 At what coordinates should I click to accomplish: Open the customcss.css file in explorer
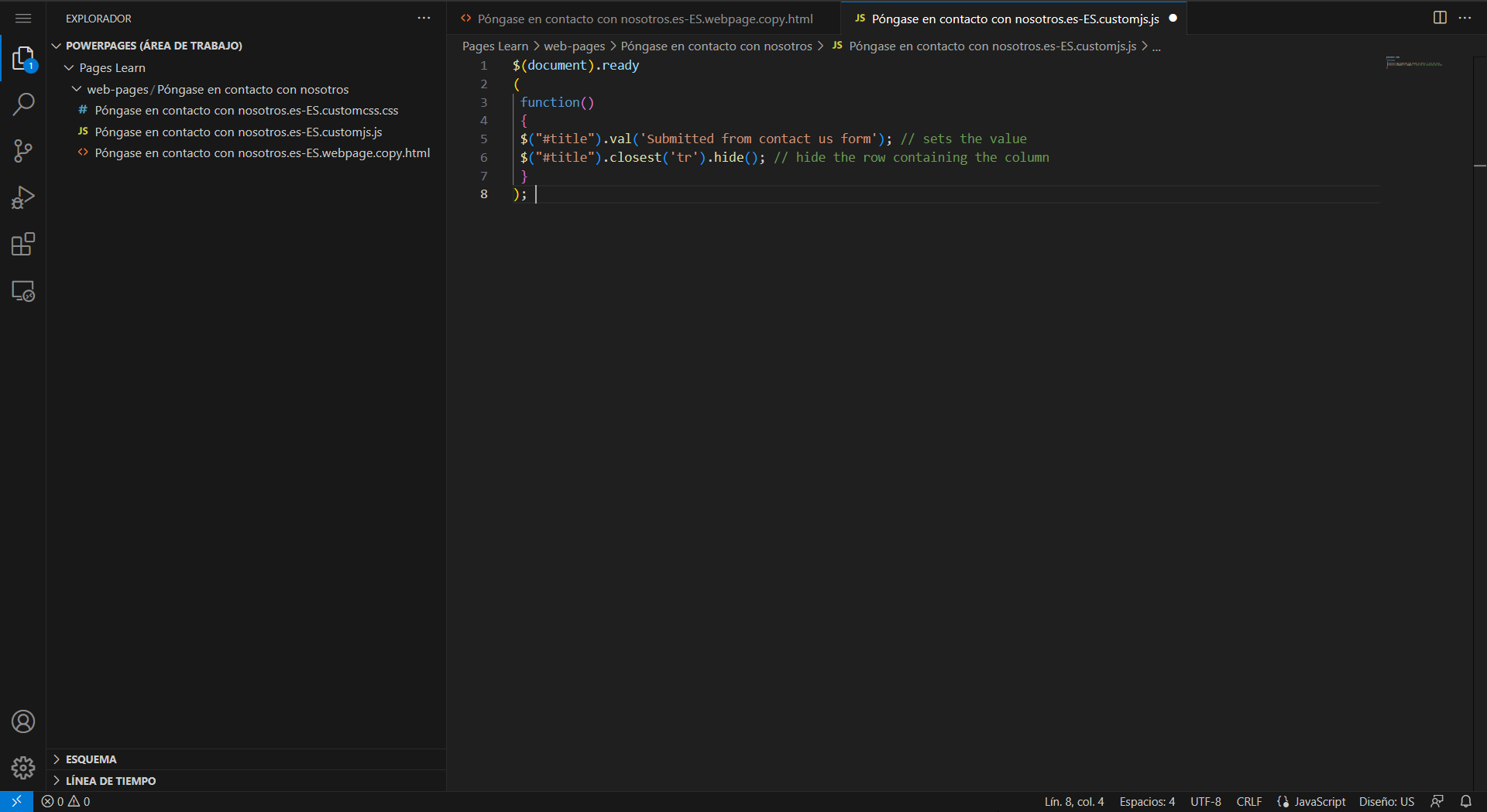(246, 111)
